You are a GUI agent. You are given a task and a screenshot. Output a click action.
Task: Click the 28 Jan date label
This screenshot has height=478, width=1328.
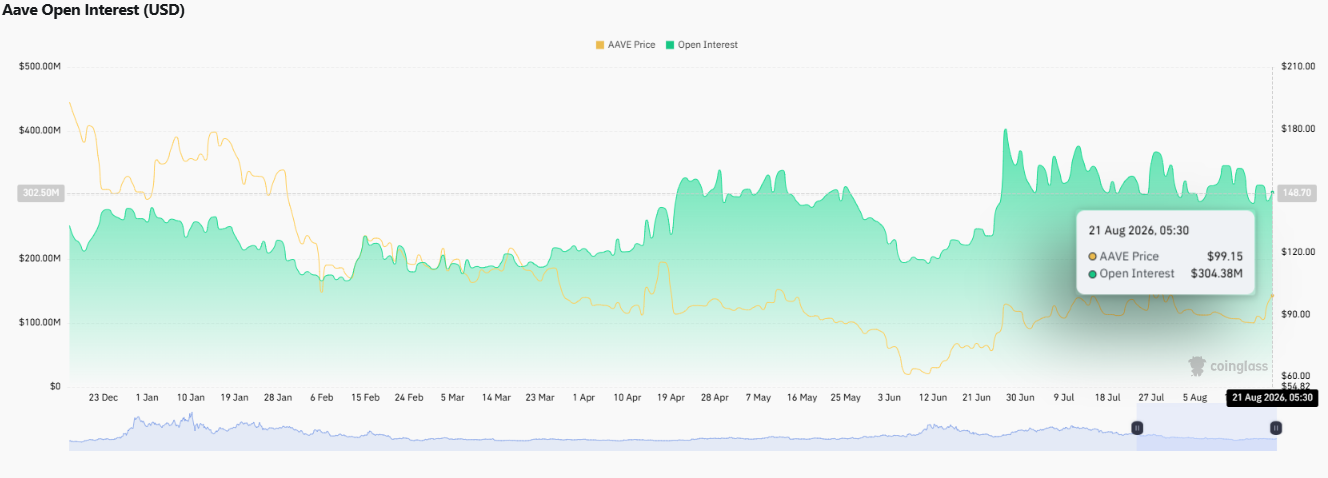tap(277, 397)
